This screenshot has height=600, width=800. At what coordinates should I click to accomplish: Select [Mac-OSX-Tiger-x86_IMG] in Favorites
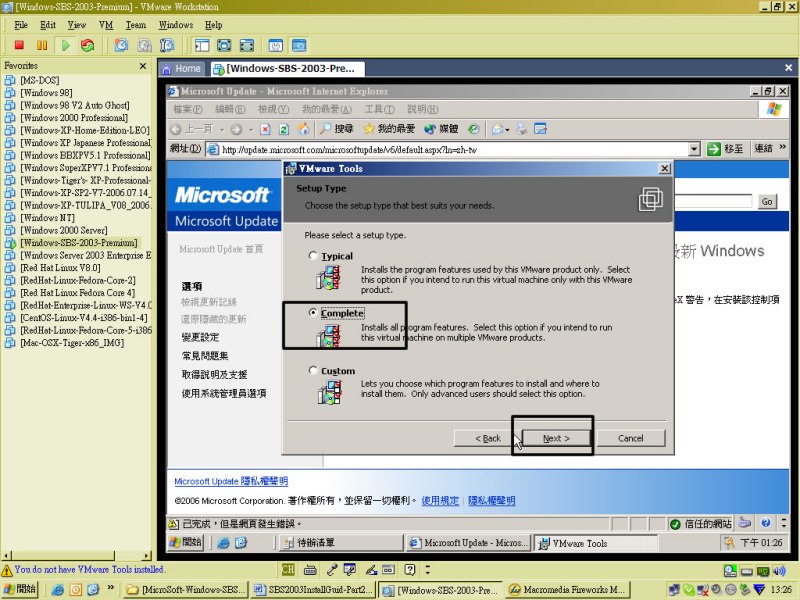point(72,343)
